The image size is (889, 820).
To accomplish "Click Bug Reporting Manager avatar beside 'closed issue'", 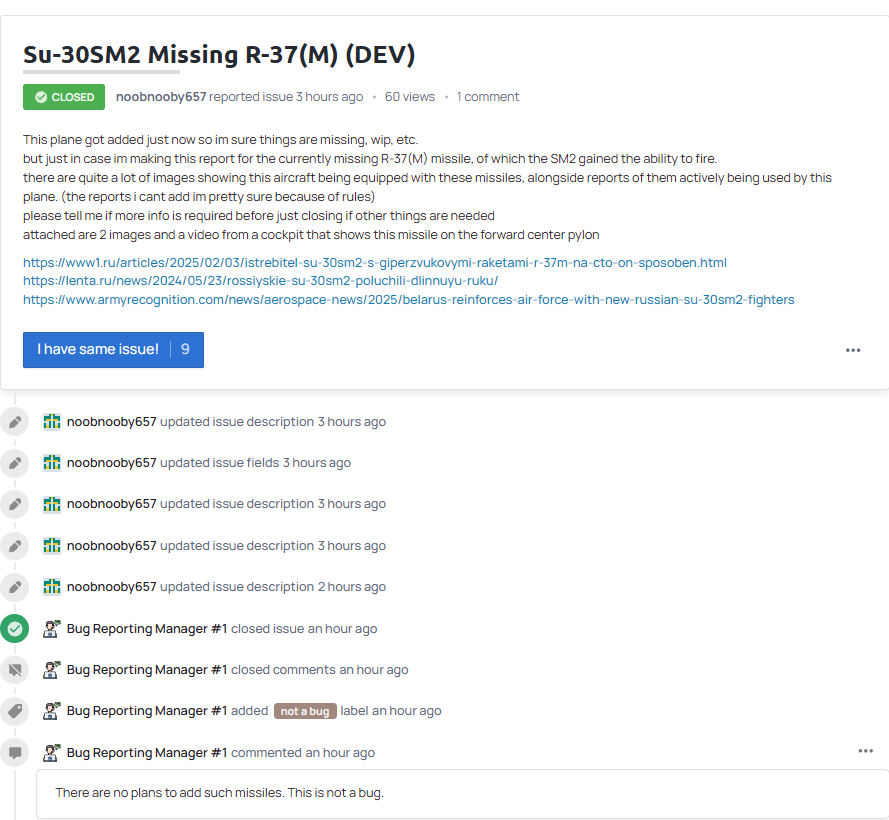I will click(52, 629).
